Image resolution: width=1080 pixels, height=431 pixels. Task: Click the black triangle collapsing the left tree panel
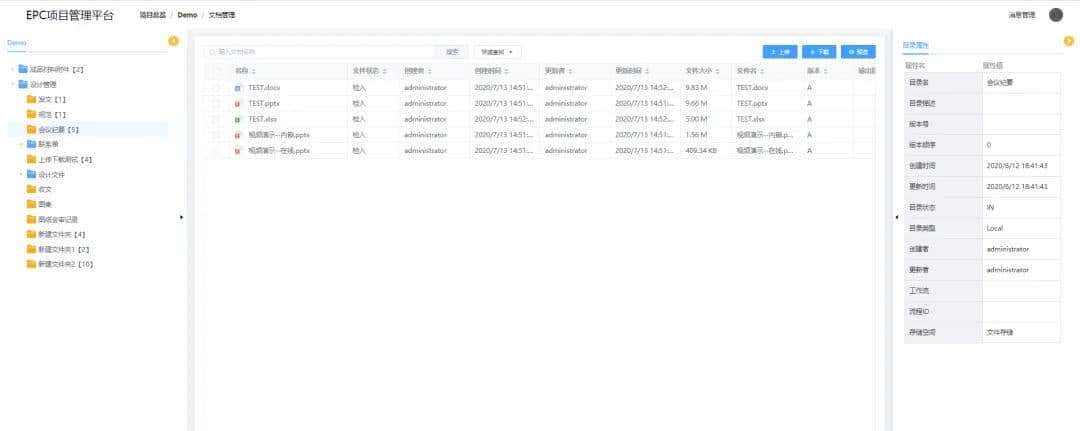[182, 218]
